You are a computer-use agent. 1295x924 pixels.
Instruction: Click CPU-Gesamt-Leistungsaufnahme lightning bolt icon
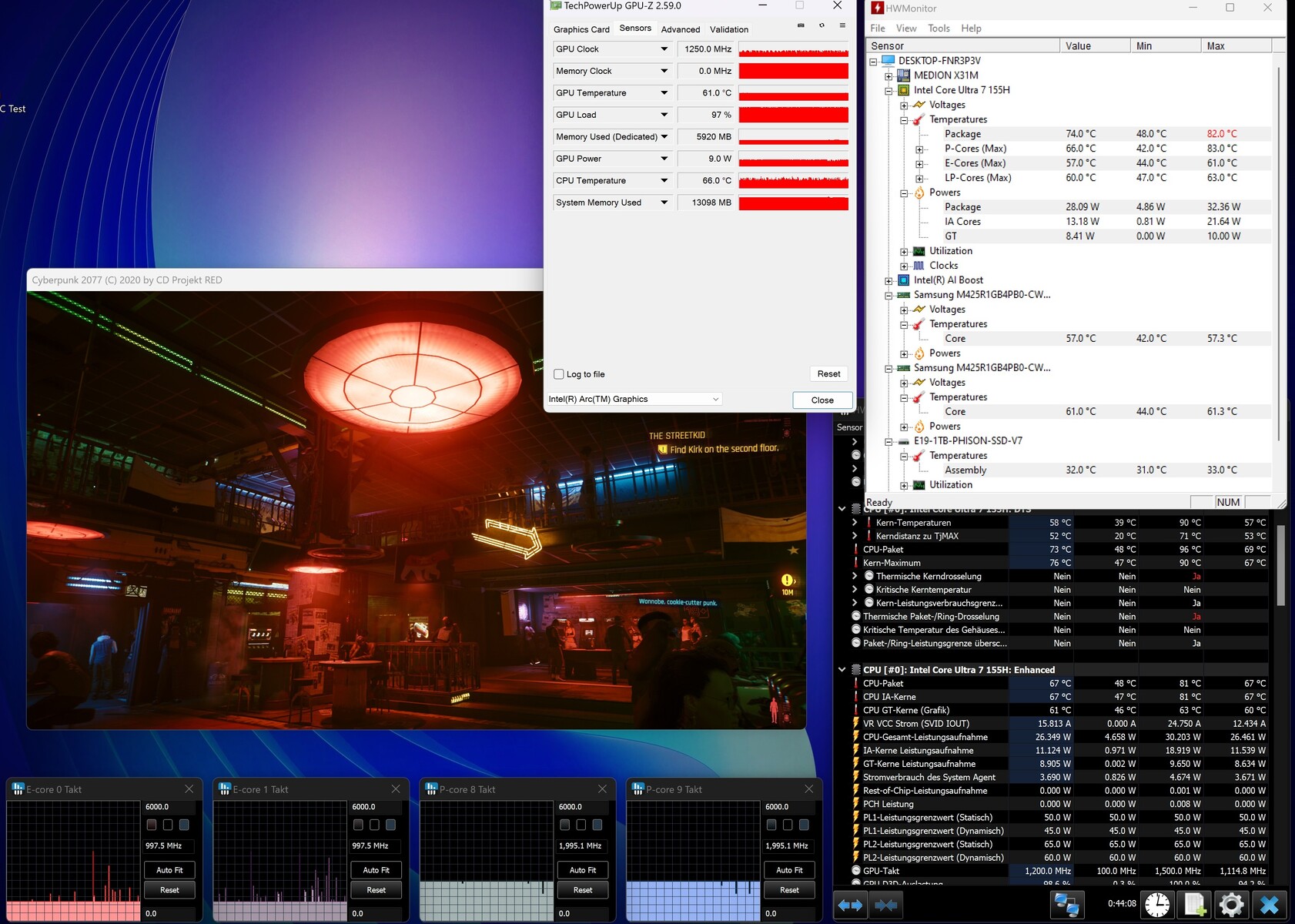click(855, 737)
